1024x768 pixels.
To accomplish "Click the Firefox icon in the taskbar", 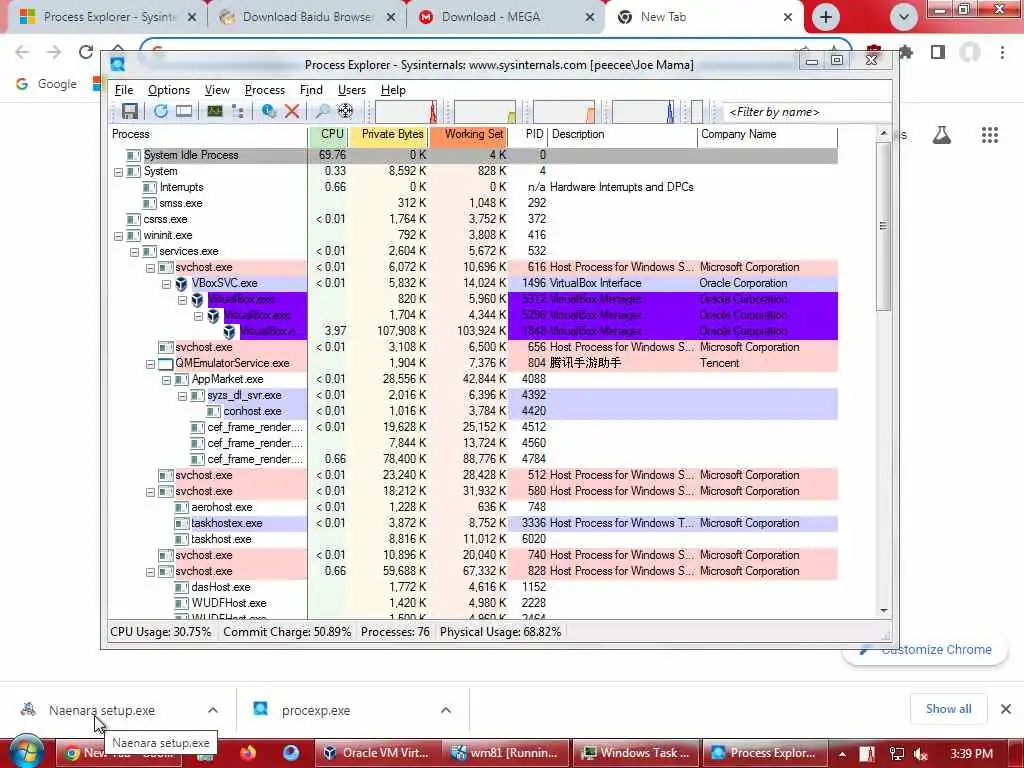I will pyautogui.click(x=248, y=753).
